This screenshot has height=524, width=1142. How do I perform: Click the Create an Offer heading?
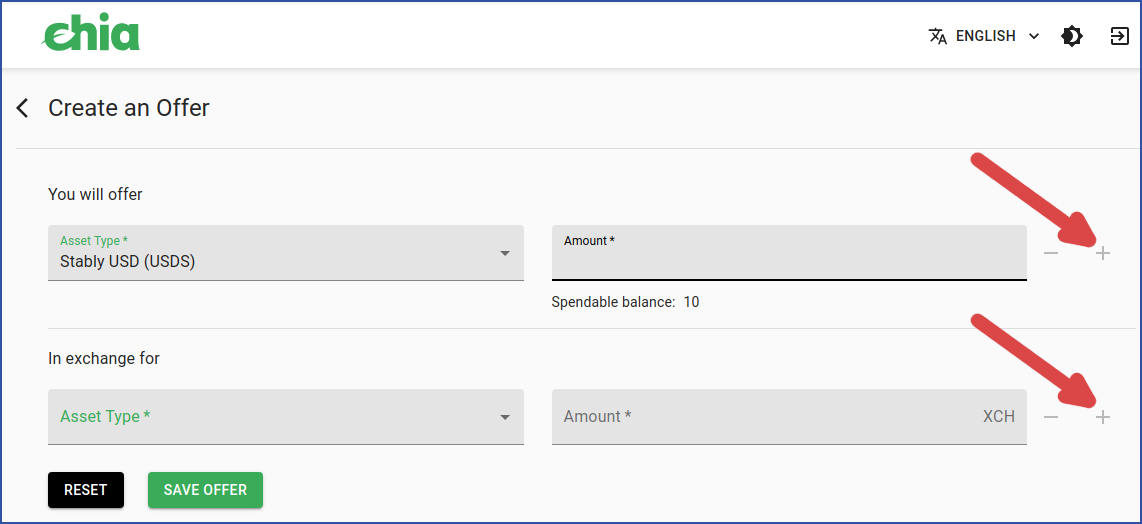click(129, 108)
